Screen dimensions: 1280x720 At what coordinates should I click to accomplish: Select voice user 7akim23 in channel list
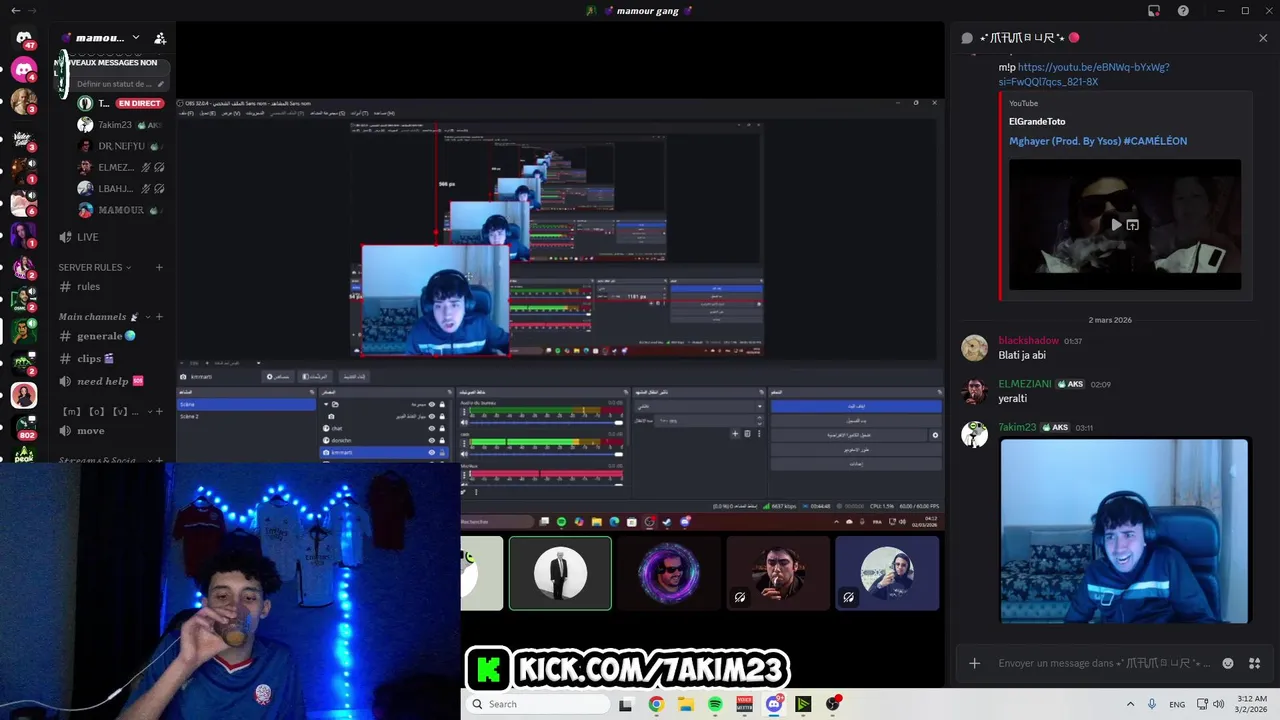pos(120,125)
